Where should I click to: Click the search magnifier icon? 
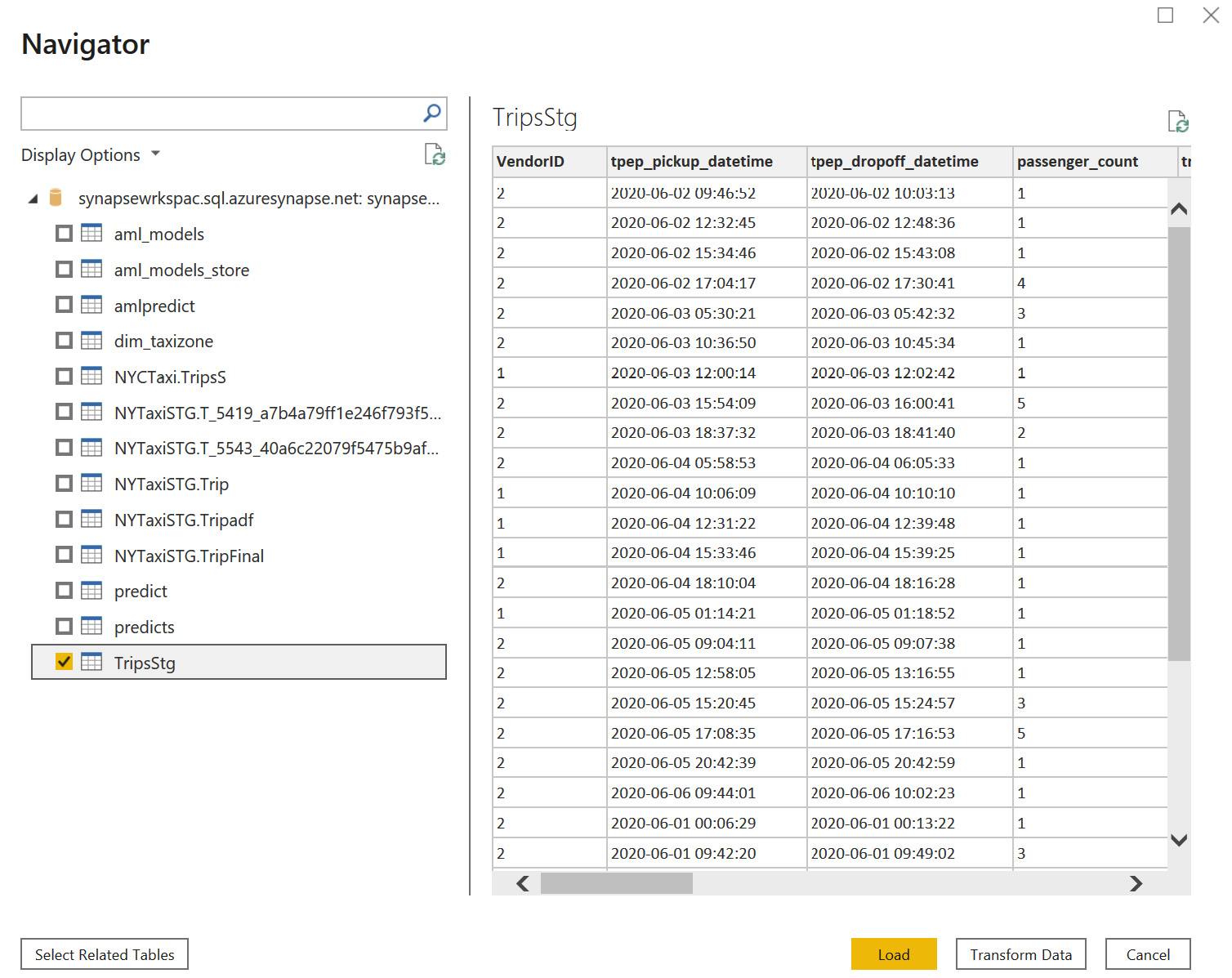point(432,113)
